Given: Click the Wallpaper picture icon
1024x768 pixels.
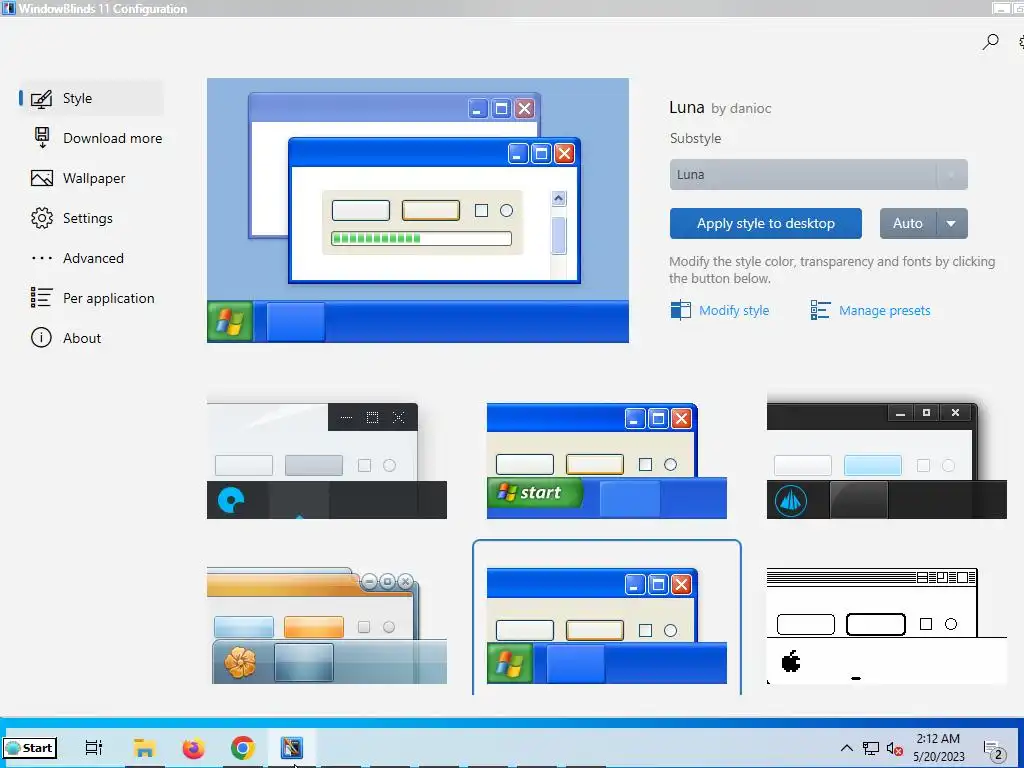Looking at the screenshot, I should pyautogui.click(x=42, y=178).
